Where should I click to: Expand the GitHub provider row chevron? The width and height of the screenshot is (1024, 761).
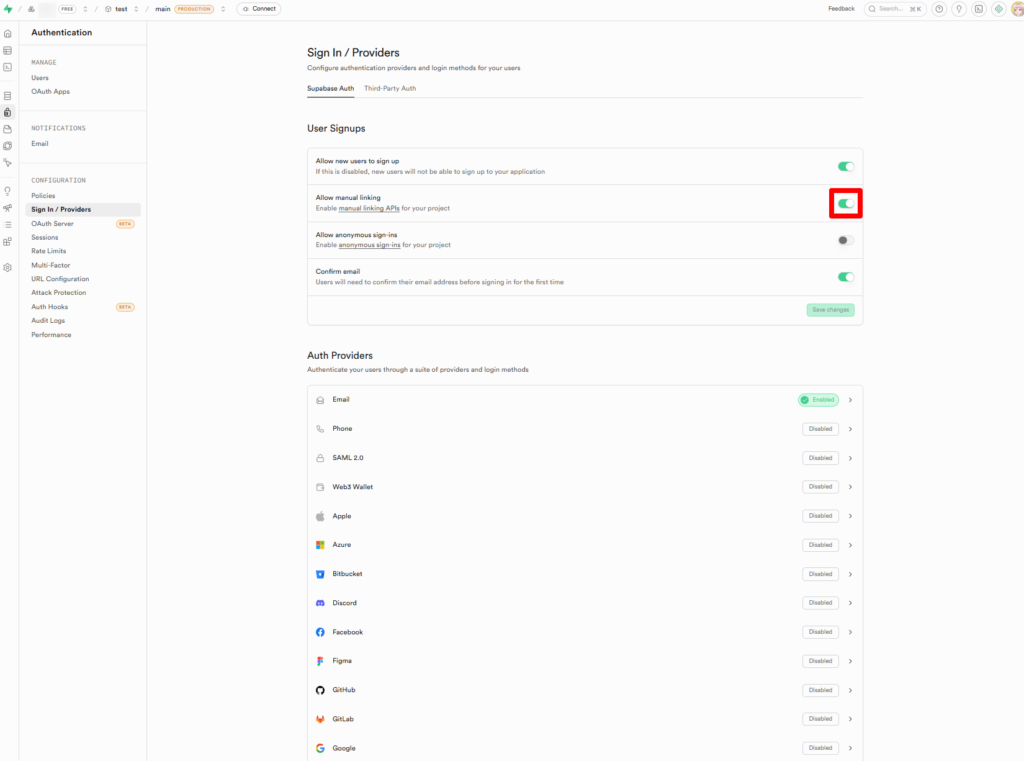[x=850, y=690]
